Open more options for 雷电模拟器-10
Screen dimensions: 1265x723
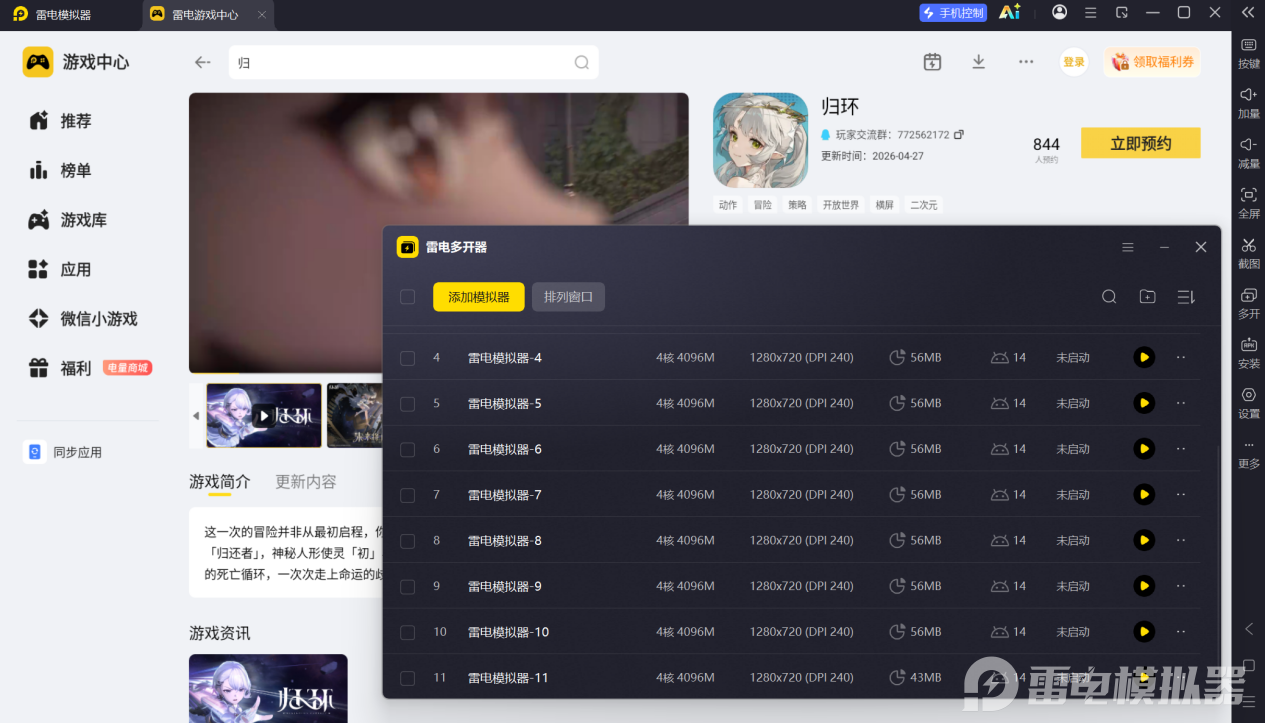[1181, 631]
